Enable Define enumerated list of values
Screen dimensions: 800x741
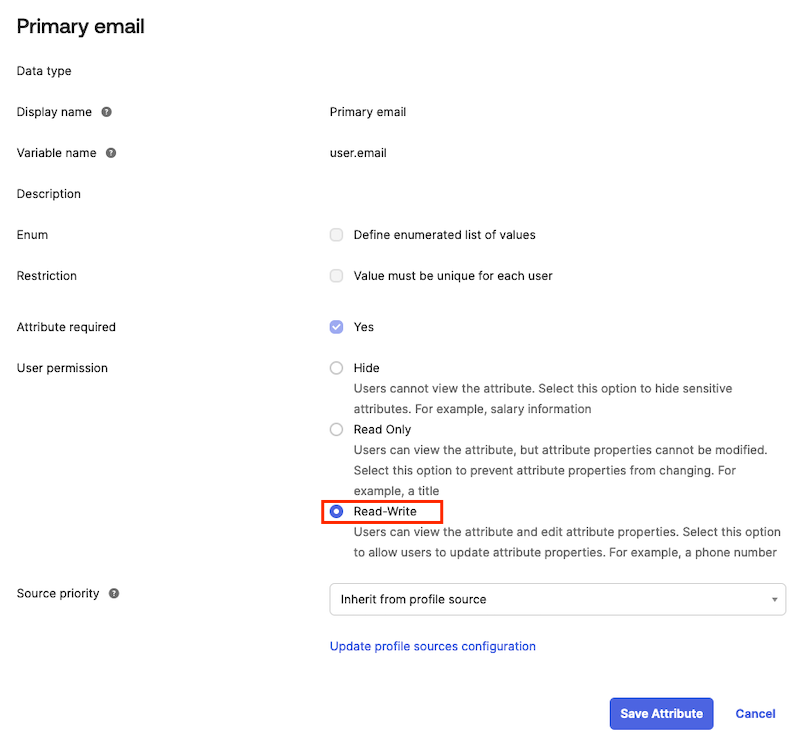click(336, 235)
